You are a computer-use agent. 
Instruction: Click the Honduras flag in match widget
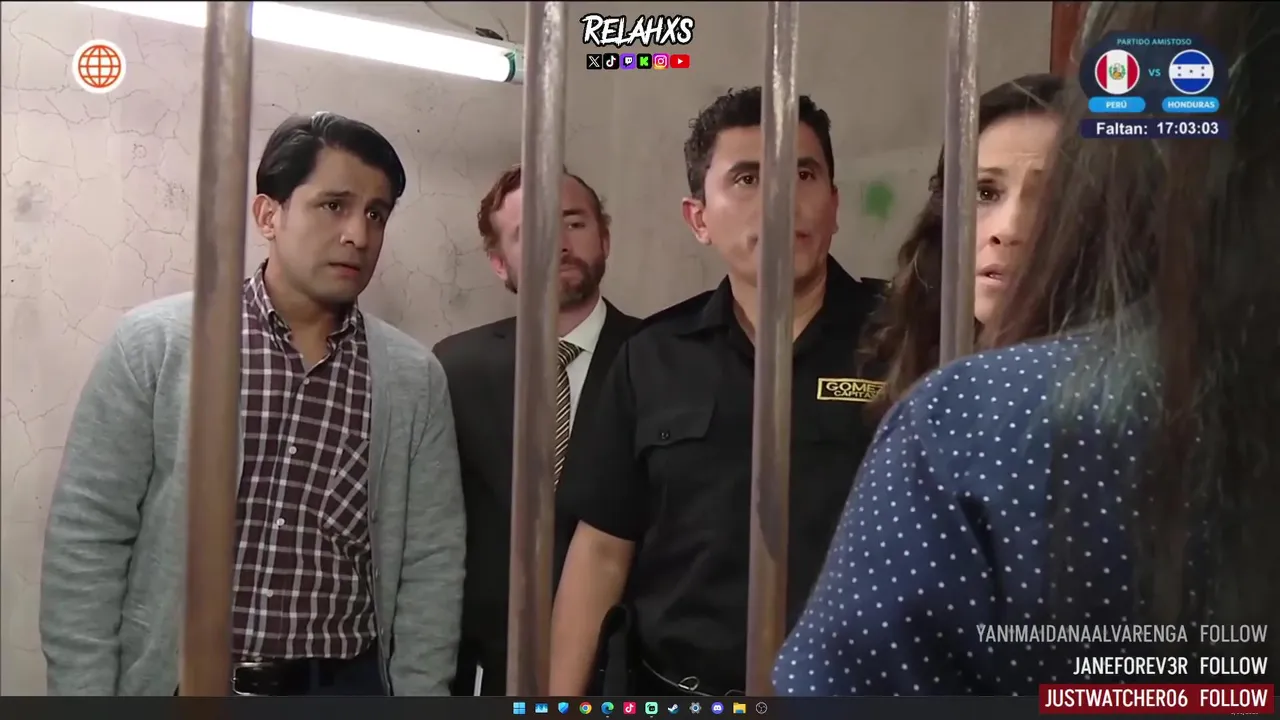(x=1191, y=72)
